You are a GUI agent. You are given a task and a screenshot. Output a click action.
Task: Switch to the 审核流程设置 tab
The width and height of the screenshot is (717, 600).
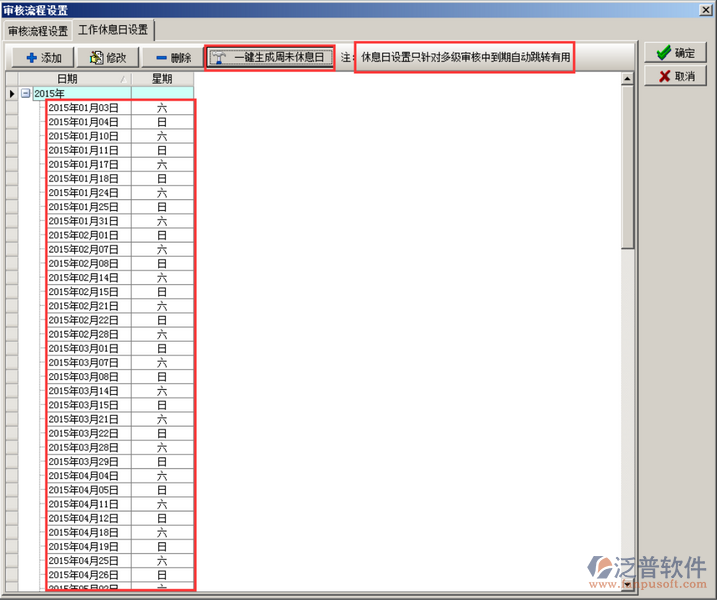pyautogui.click(x=37, y=31)
